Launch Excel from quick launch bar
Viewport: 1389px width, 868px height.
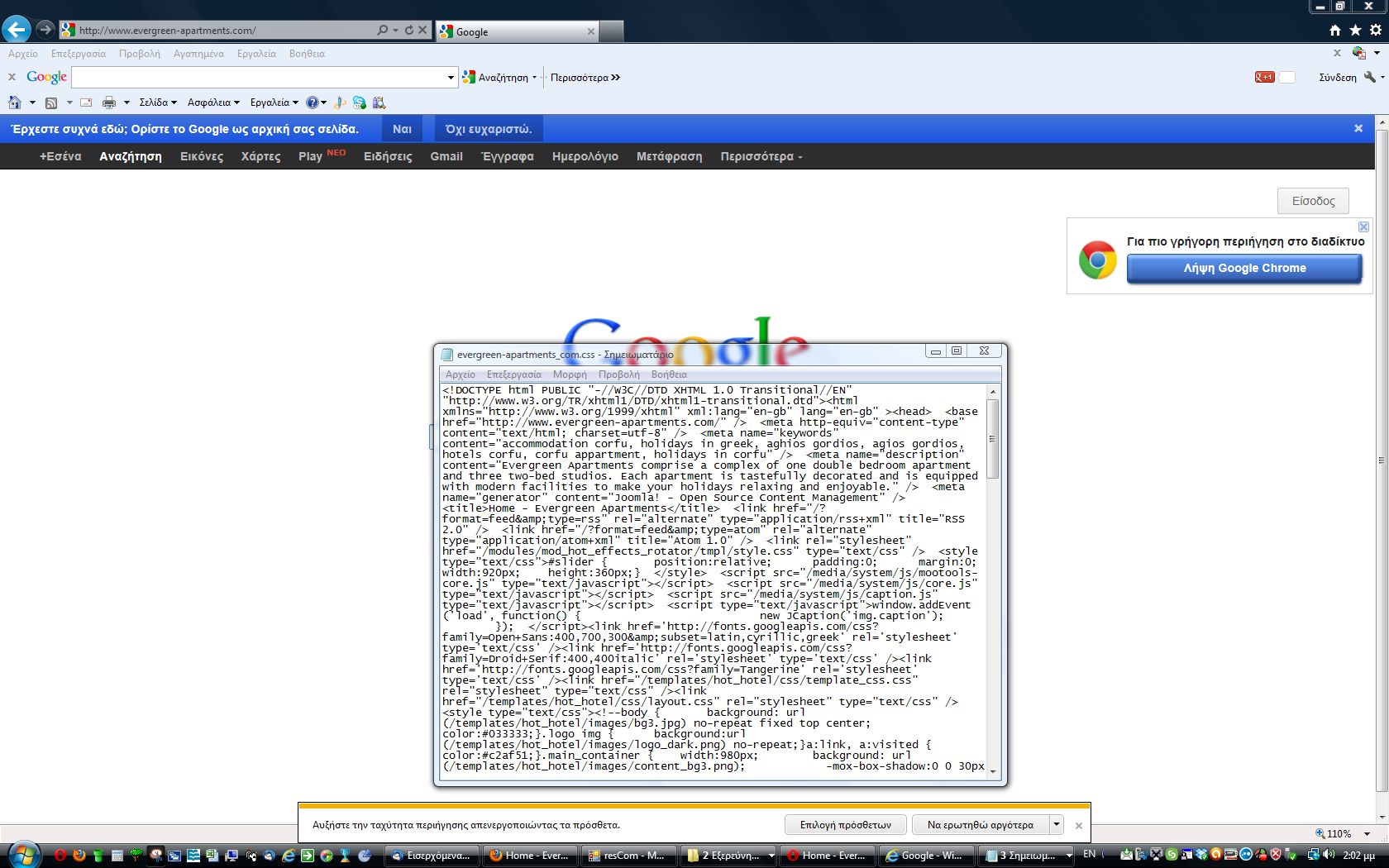click(212, 856)
